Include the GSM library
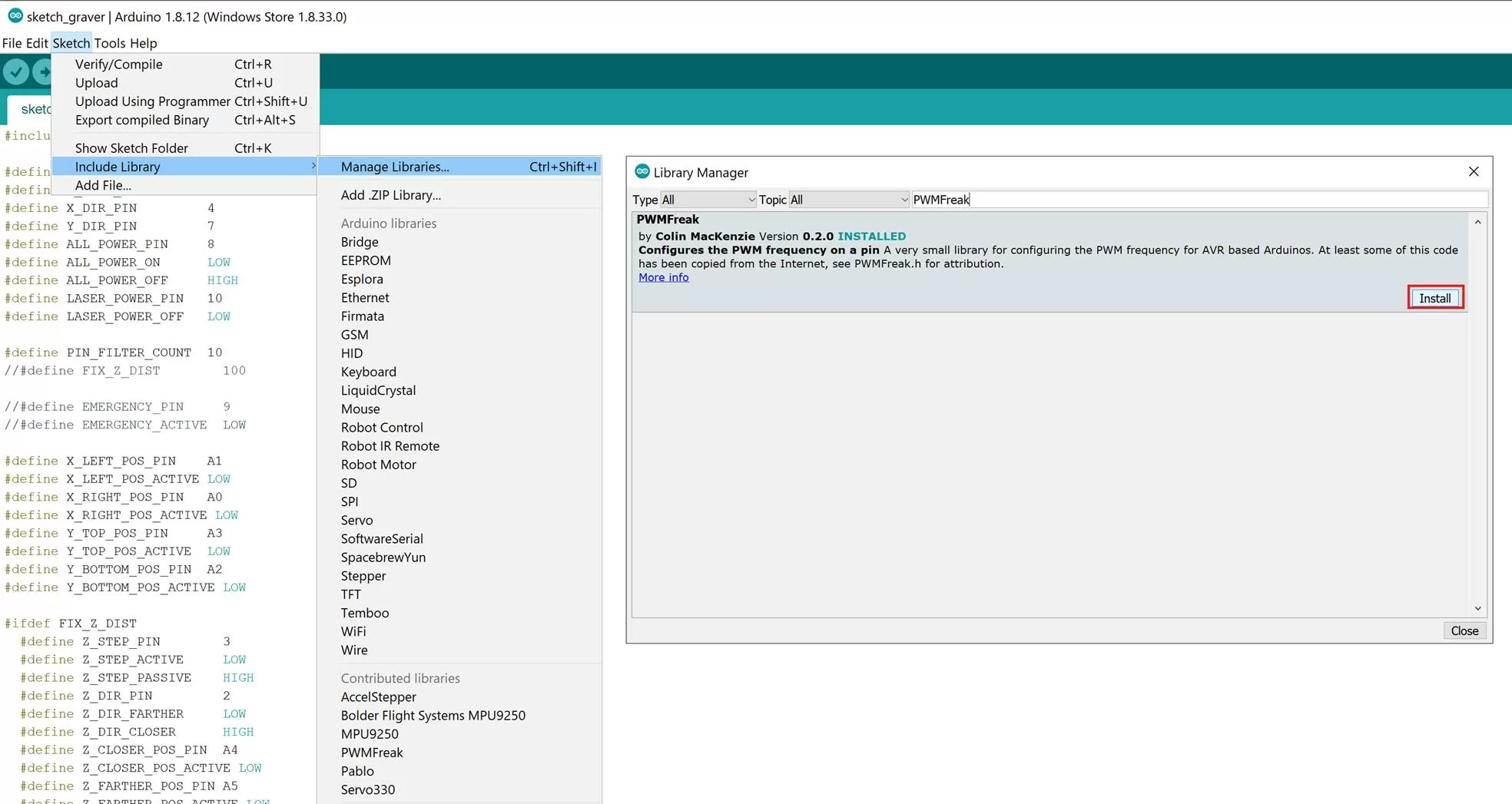 [459, 335]
